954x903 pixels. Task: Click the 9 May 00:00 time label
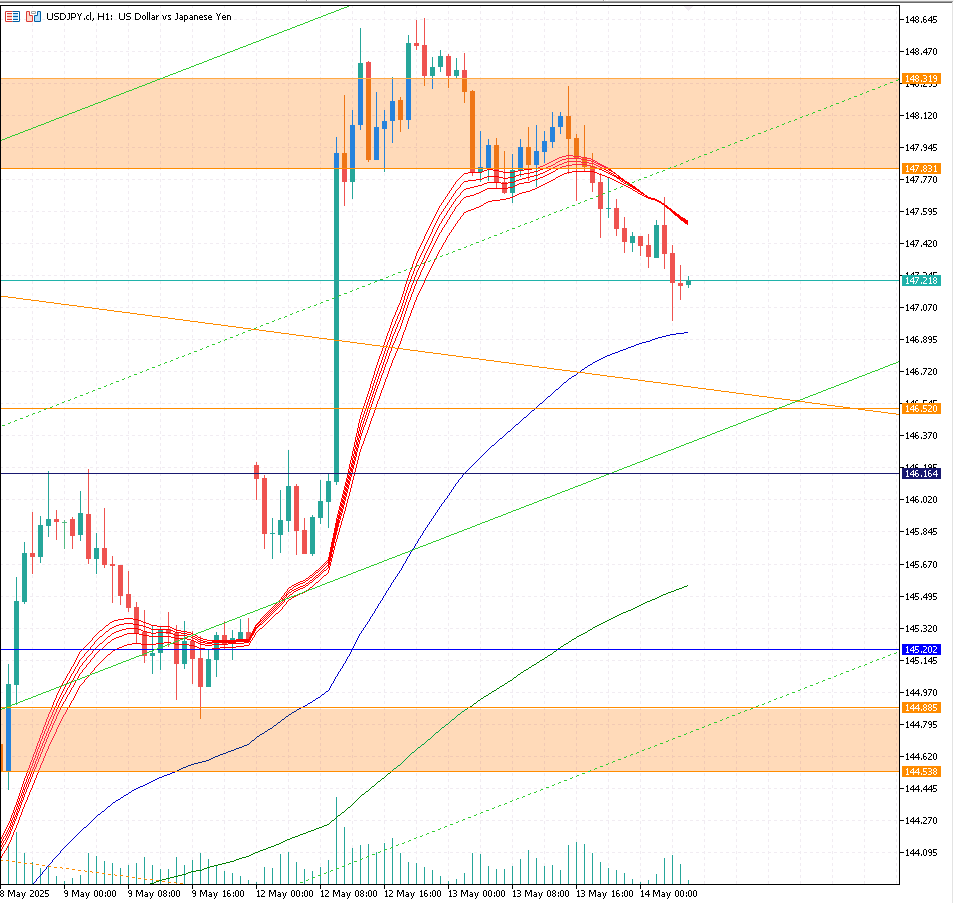click(x=90, y=894)
